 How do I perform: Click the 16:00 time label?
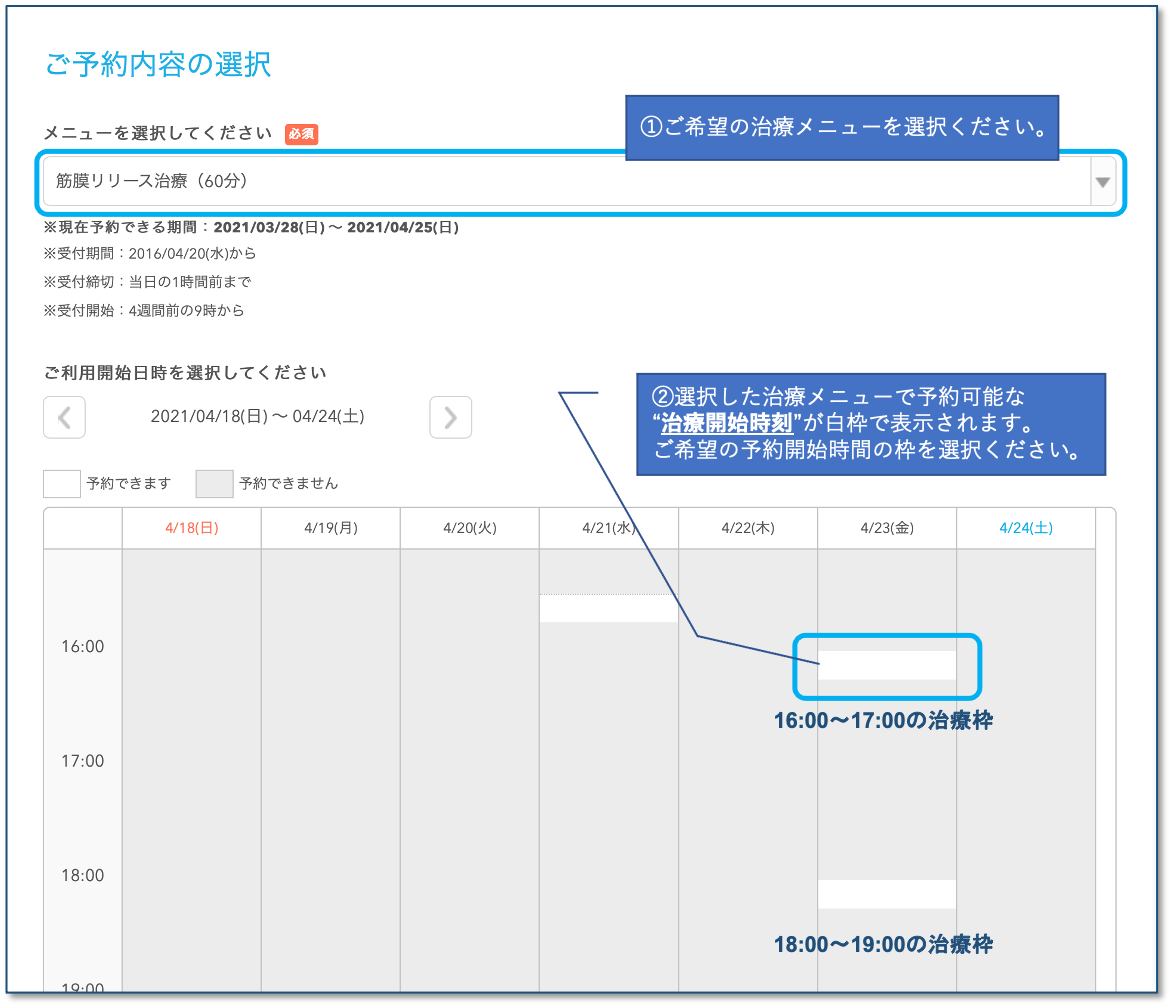click(x=82, y=646)
